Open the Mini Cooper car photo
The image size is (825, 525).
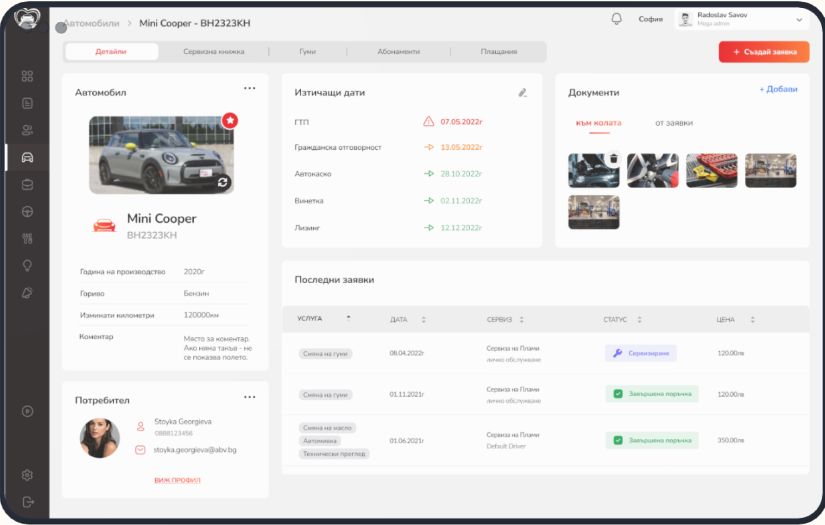coord(161,155)
